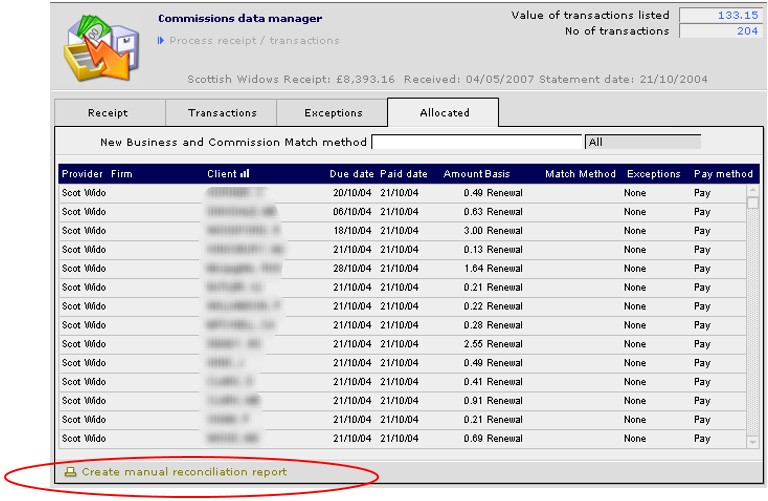This screenshot has height=501, width=768.
Task: Open the Match method dropdown field
Action: (476, 142)
